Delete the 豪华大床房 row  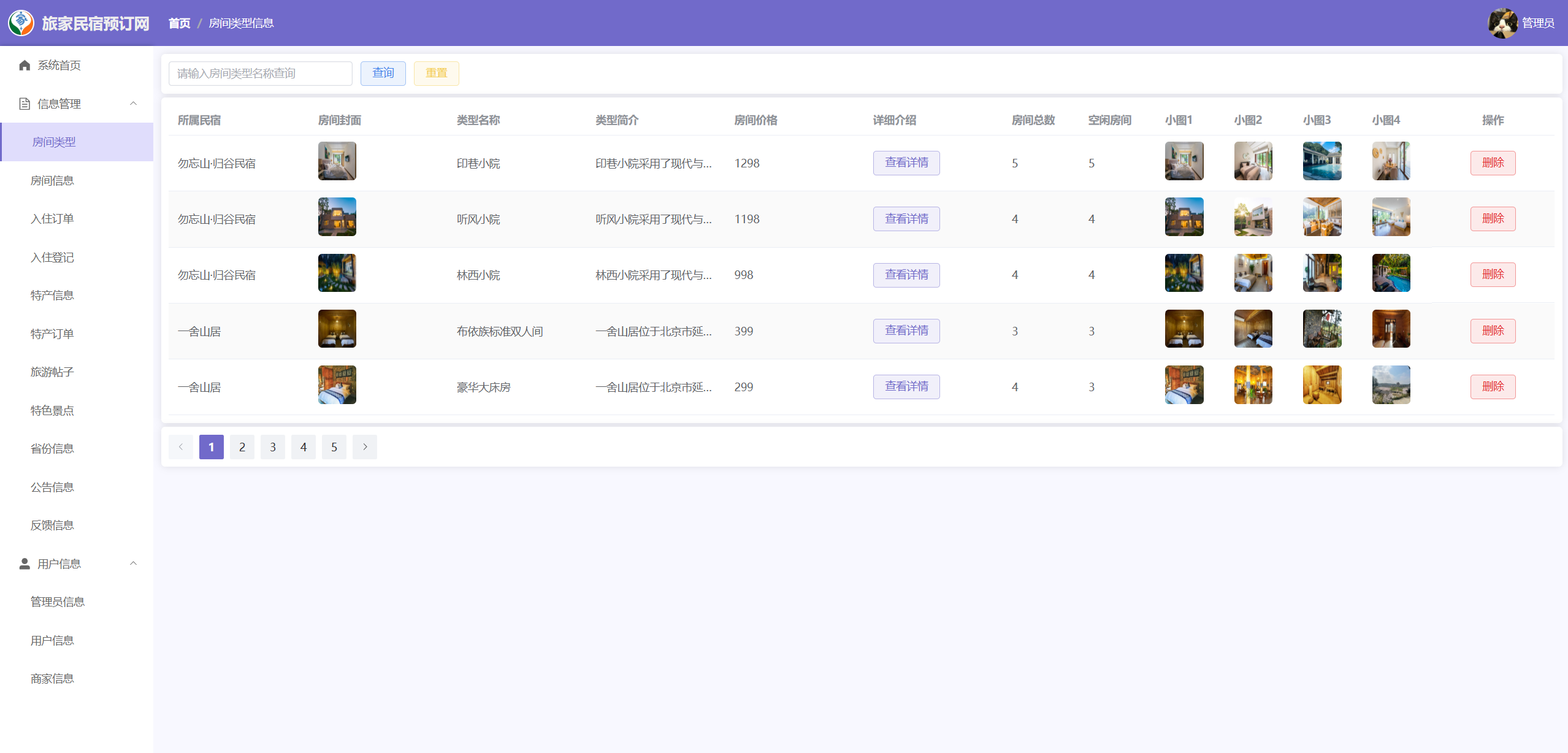coord(1492,387)
